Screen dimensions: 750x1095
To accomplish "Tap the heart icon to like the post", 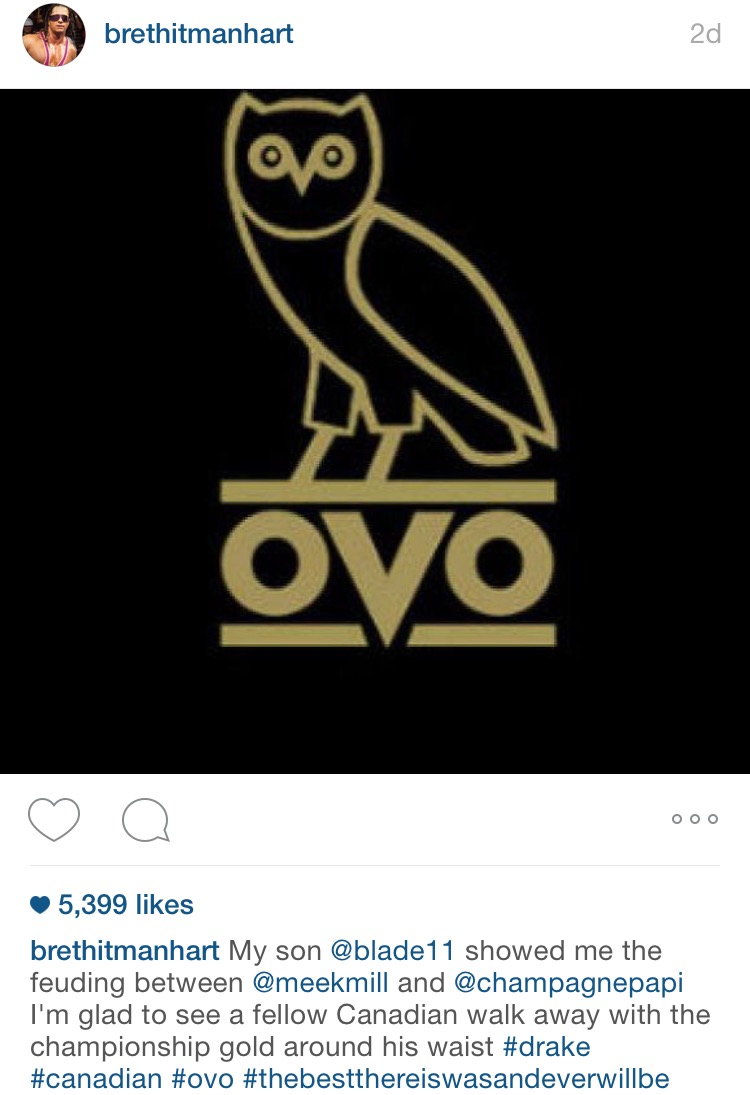I will pos(54,819).
